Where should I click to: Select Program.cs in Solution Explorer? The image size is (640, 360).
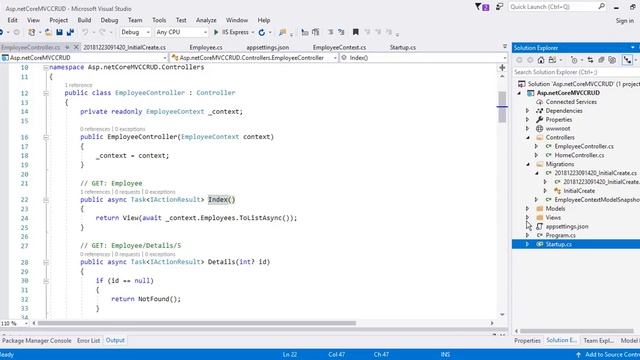(560, 236)
